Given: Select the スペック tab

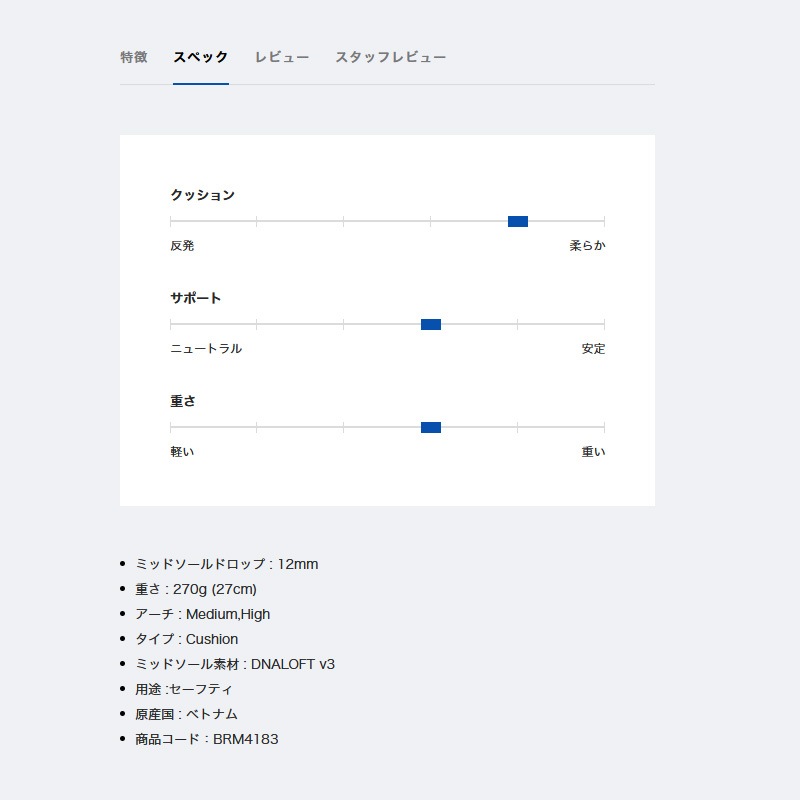Looking at the screenshot, I should pos(200,57).
